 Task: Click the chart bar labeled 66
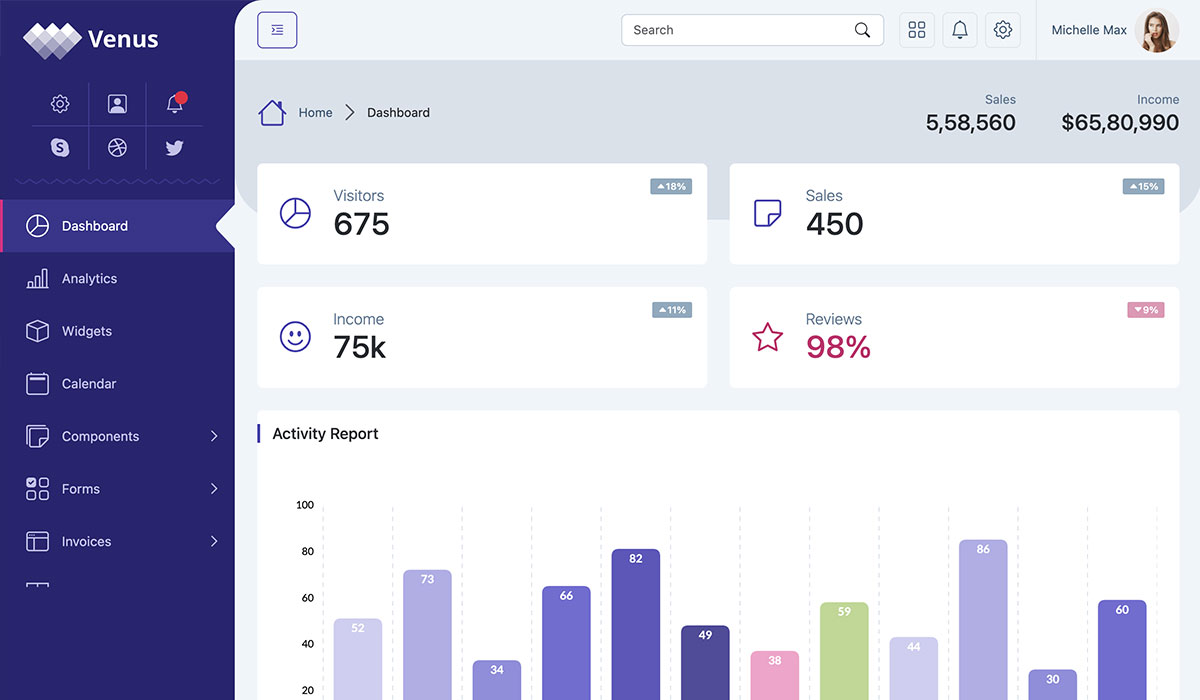(566, 643)
